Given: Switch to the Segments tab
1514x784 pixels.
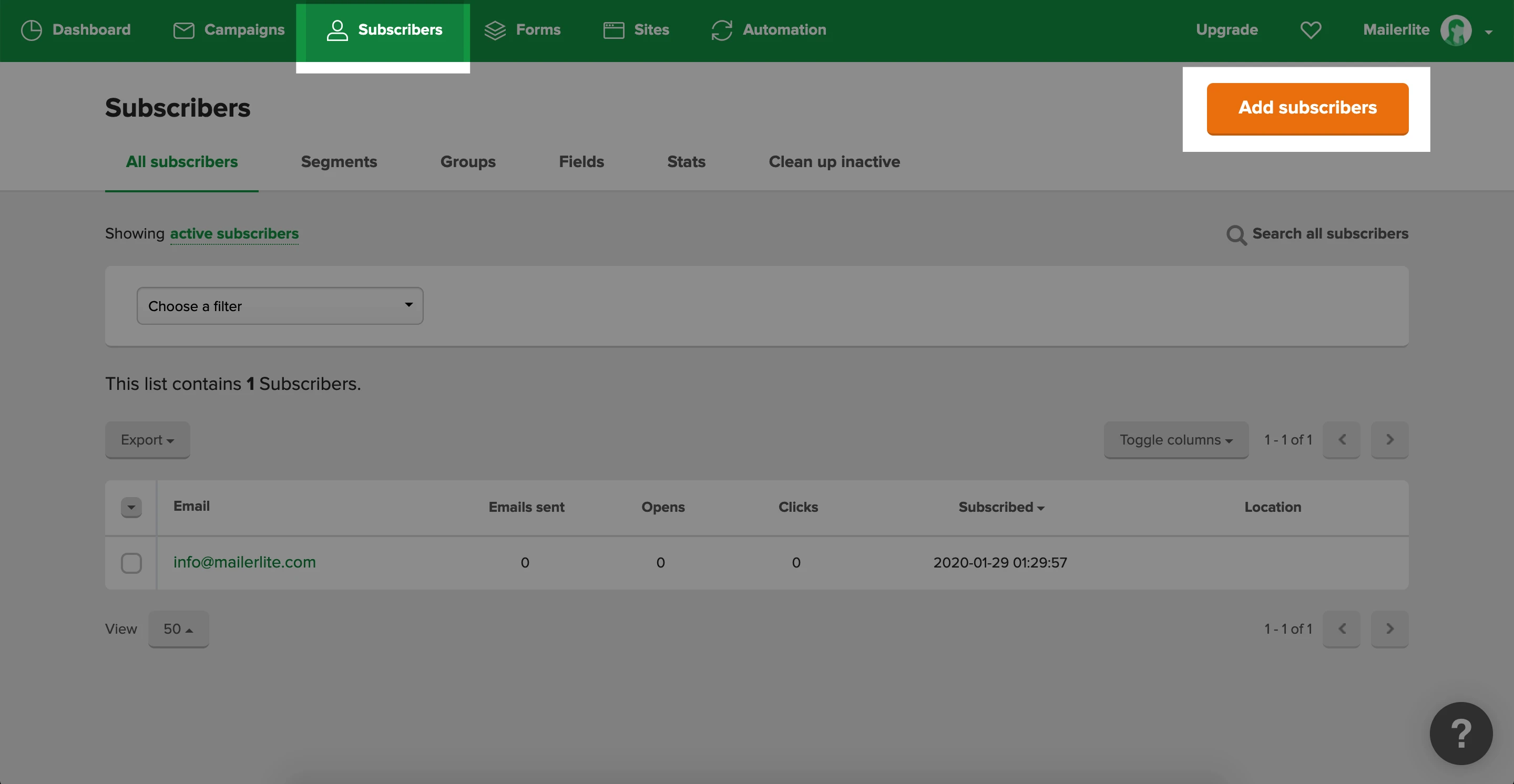Looking at the screenshot, I should pyautogui.click(x=339, y=161).
